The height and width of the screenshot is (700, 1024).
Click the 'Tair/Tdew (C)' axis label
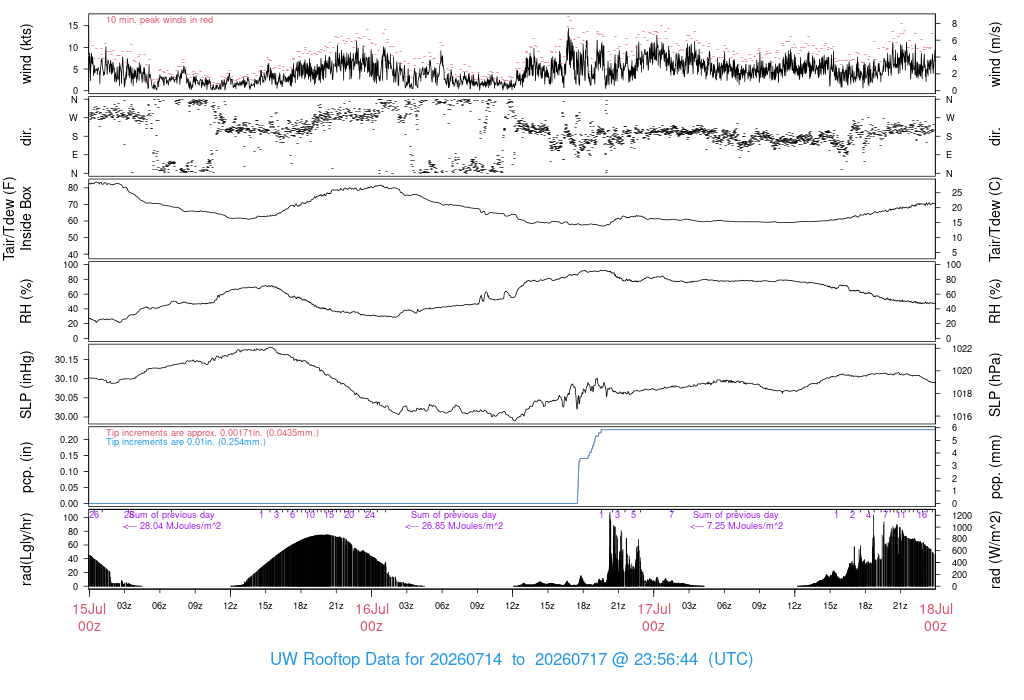pos(995,218)
